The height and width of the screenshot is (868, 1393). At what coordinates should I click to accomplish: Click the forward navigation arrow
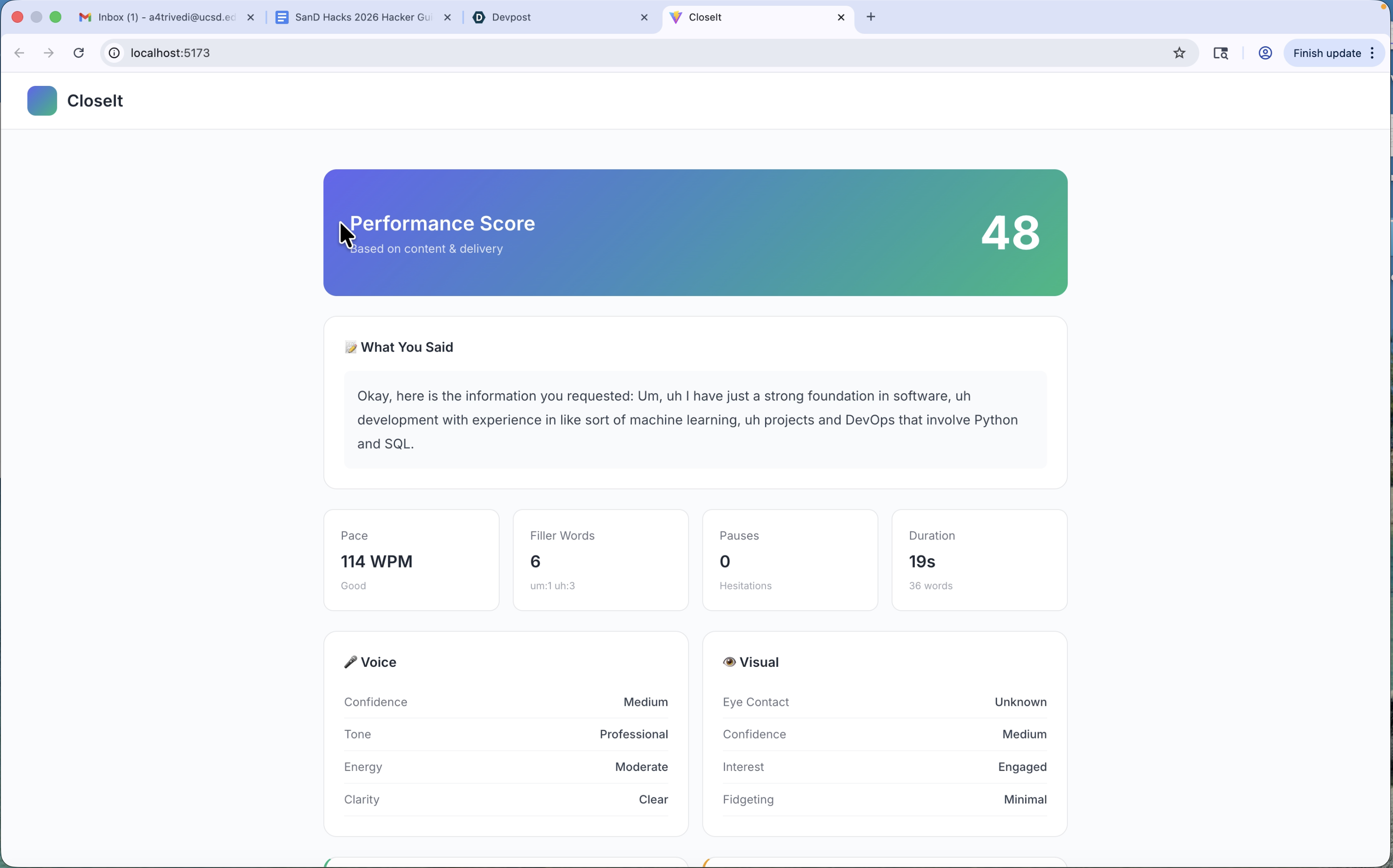49,53
